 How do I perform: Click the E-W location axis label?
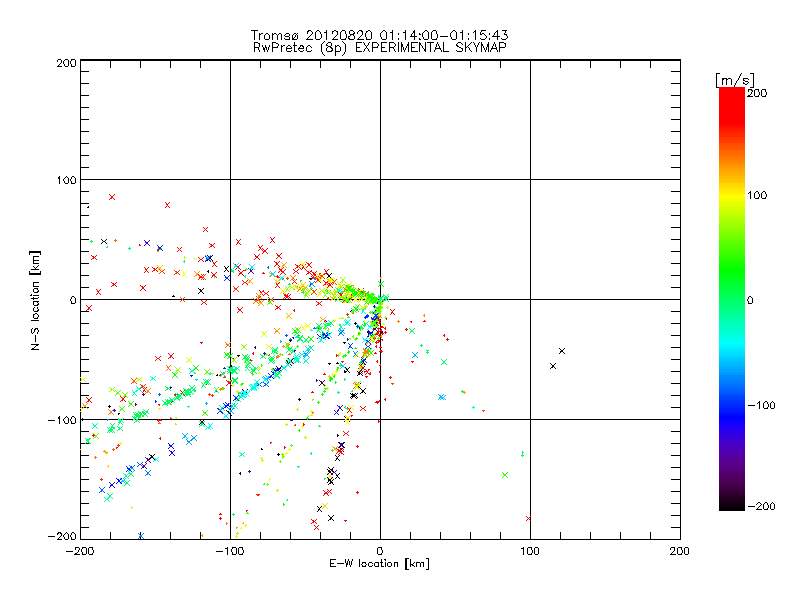pos(379,564)
